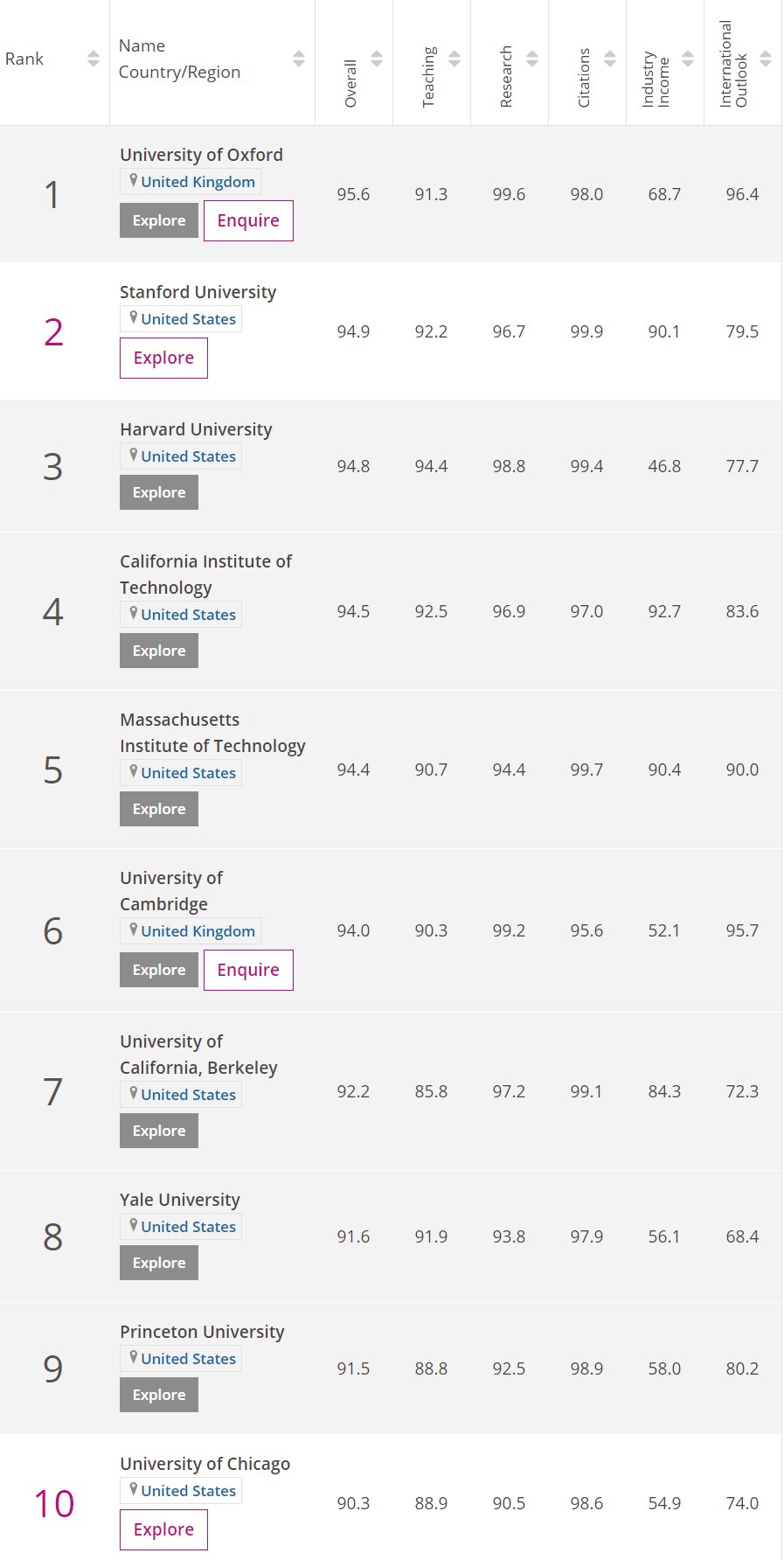Sort by Teaching score arrows
The image size is (784, 1560).
point(454,59)
